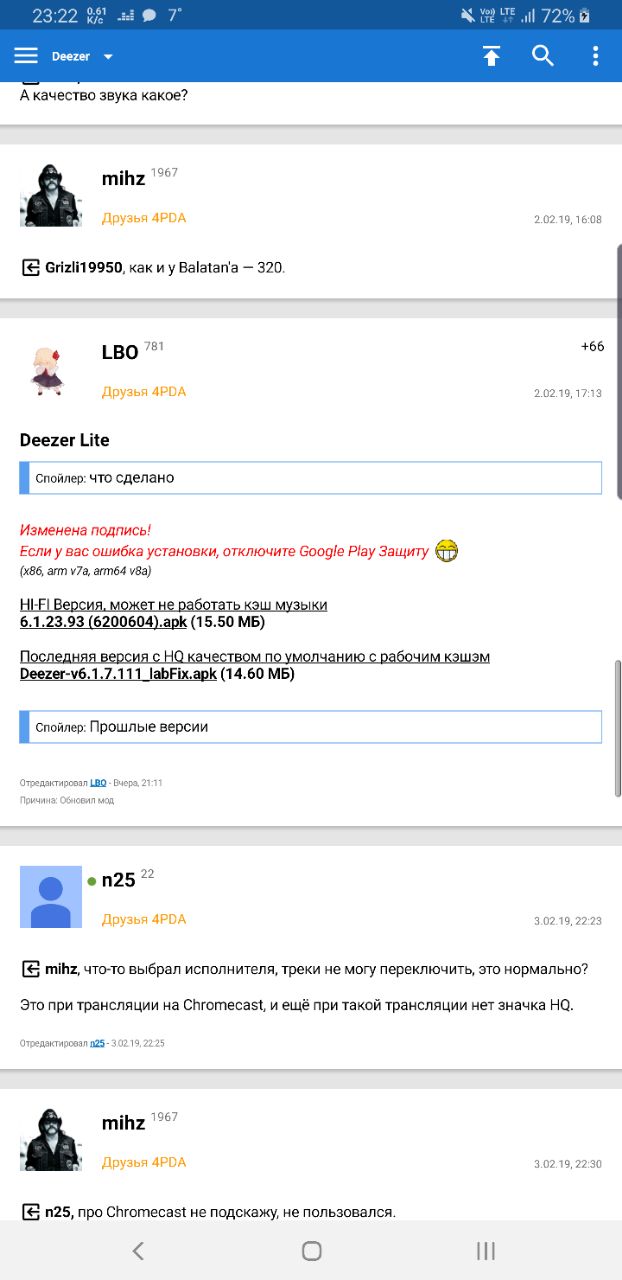Tap Android back navigation button
This screenshot has width=622, height=1280.
(138, 1250)
